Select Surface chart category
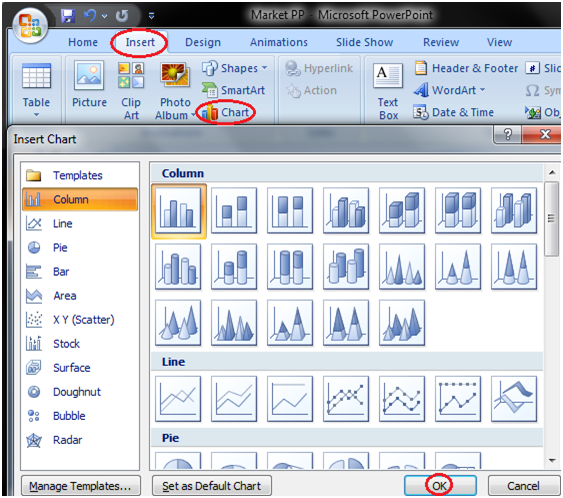 pyautogui.click(x=80, y=368)
